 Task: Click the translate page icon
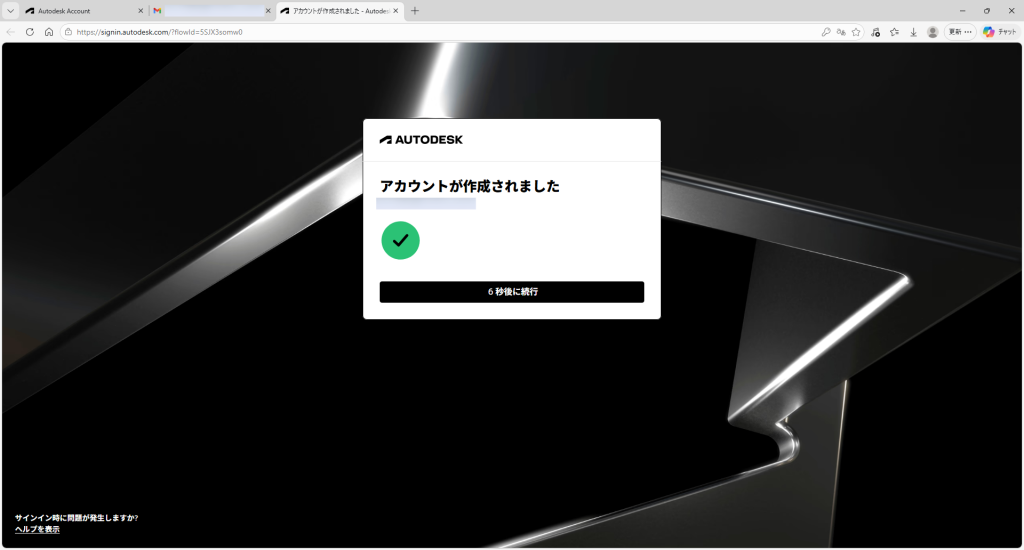[x=841, y=32]
